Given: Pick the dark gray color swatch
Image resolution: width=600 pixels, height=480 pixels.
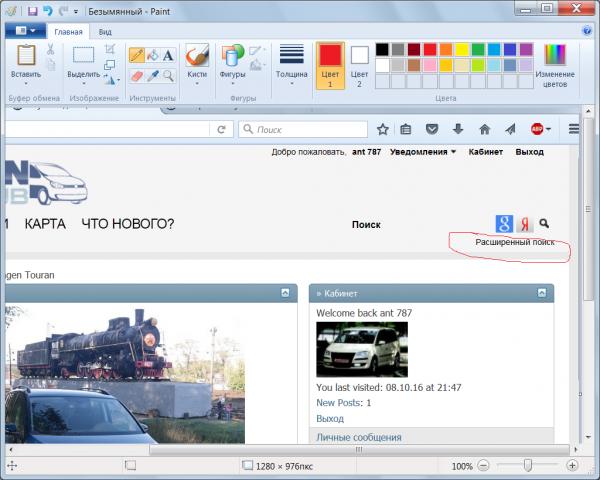Looking at the screenshot, I should point(398,49).
